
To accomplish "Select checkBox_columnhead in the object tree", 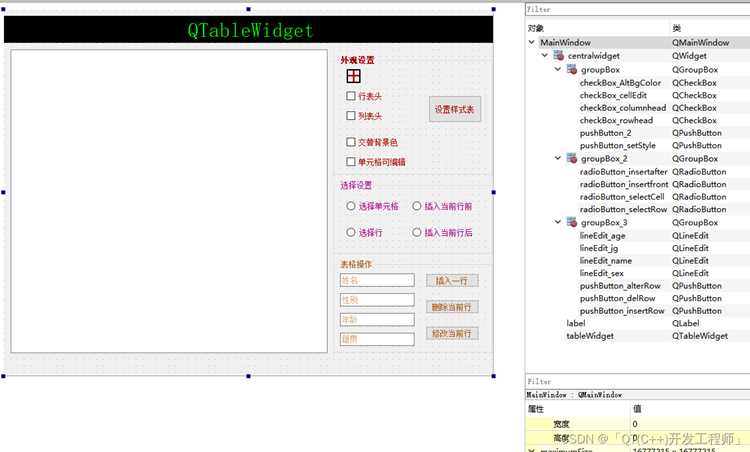I will coord(623,108).
